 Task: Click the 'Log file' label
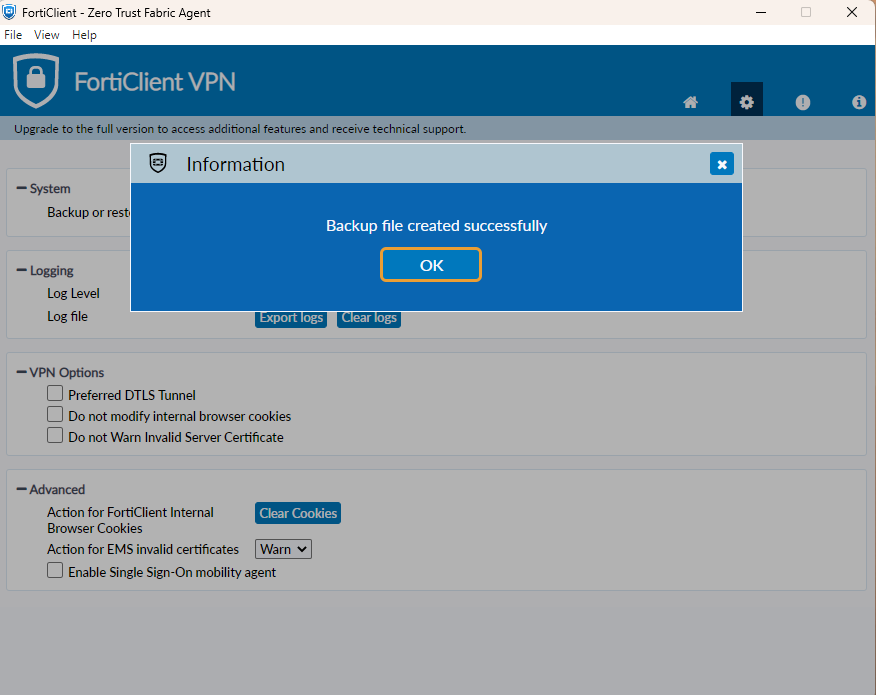[x=67, y=316]
